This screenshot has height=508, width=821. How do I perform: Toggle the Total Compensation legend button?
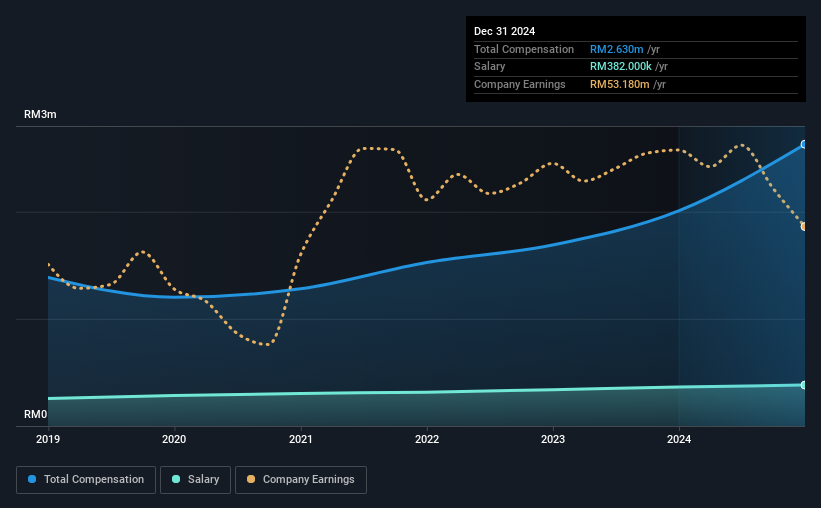[x=86, y=480]
